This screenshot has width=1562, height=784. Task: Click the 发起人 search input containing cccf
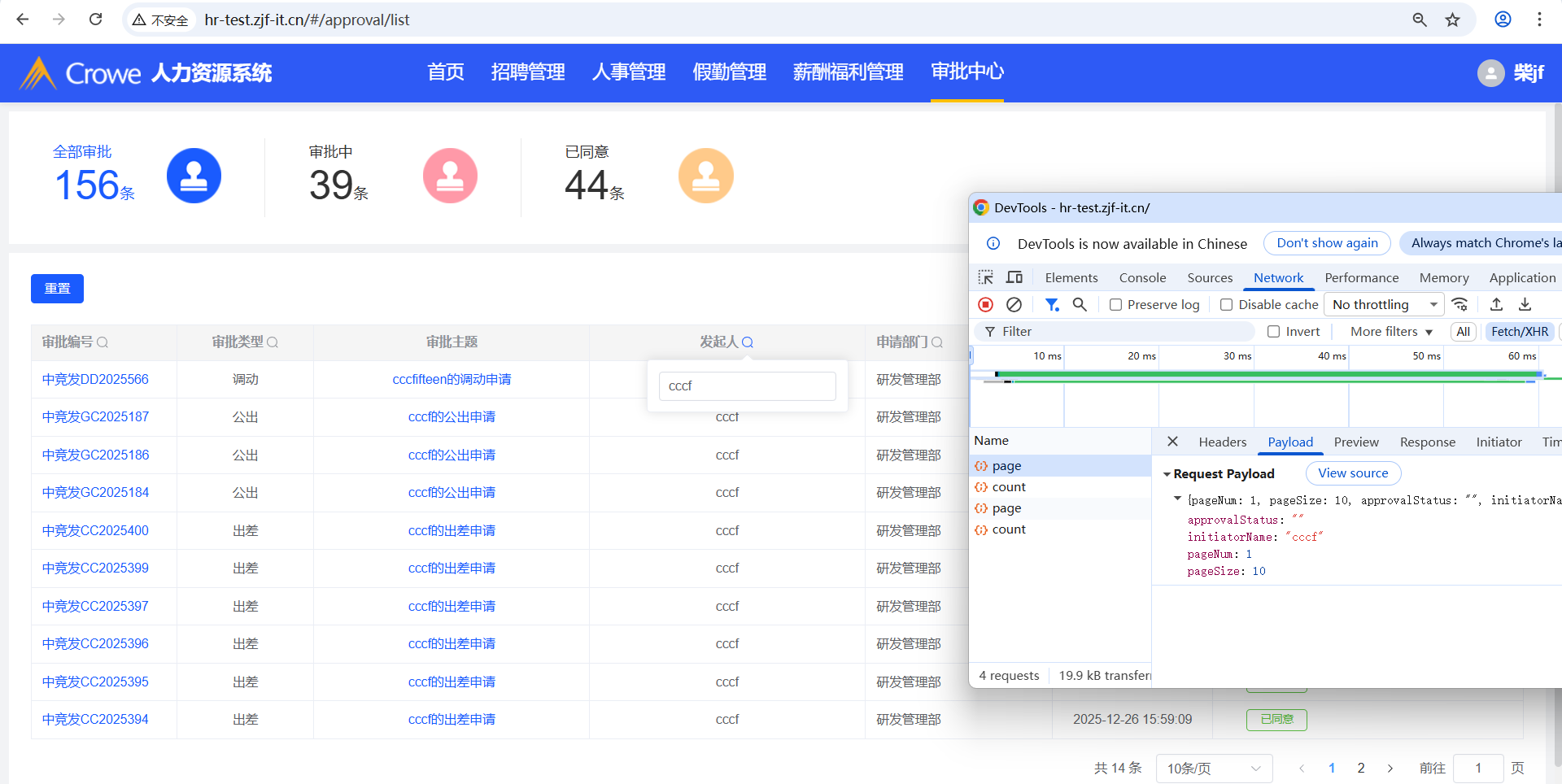click(x=747, y=386)
